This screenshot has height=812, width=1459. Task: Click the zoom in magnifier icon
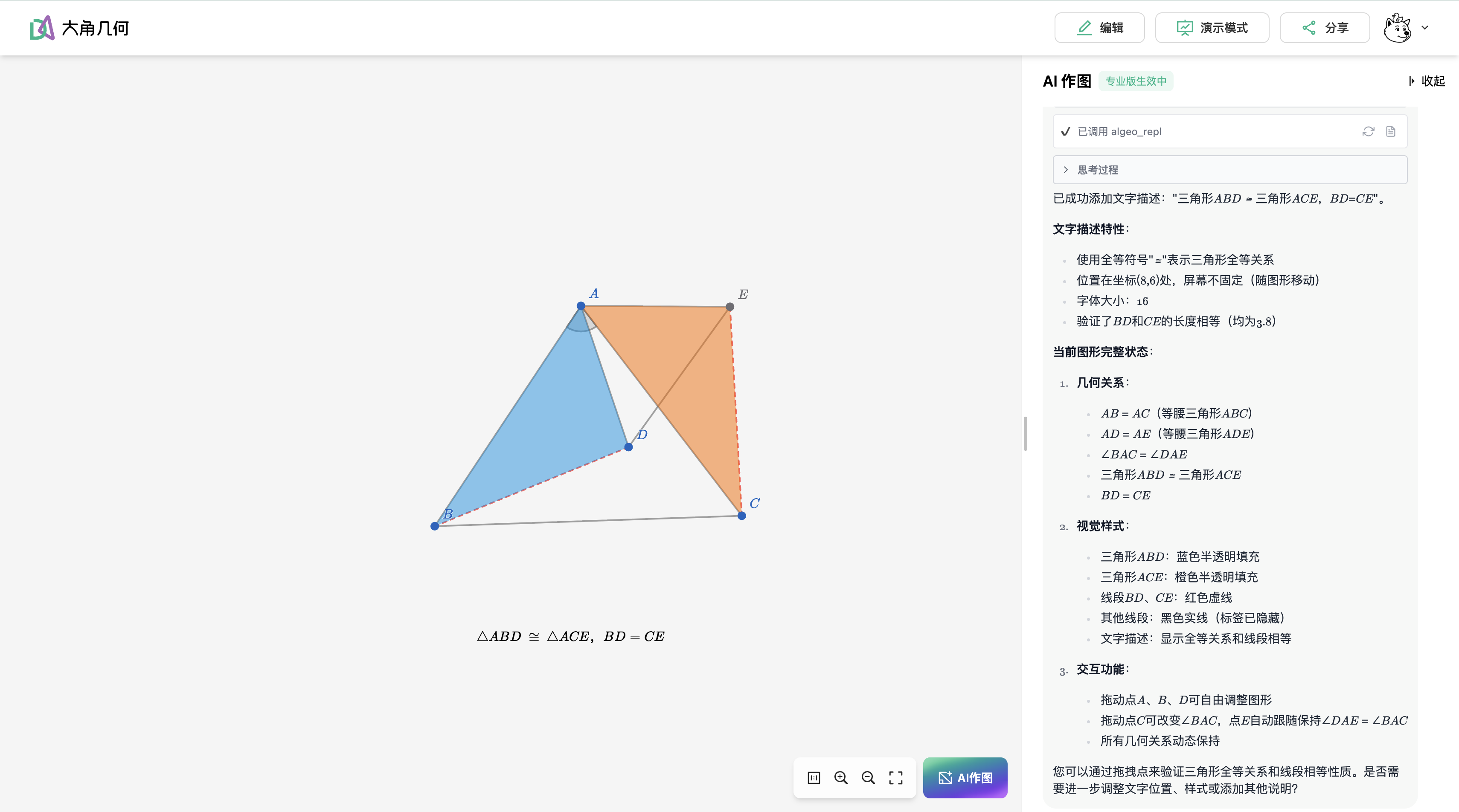click(x=841, y=777)
